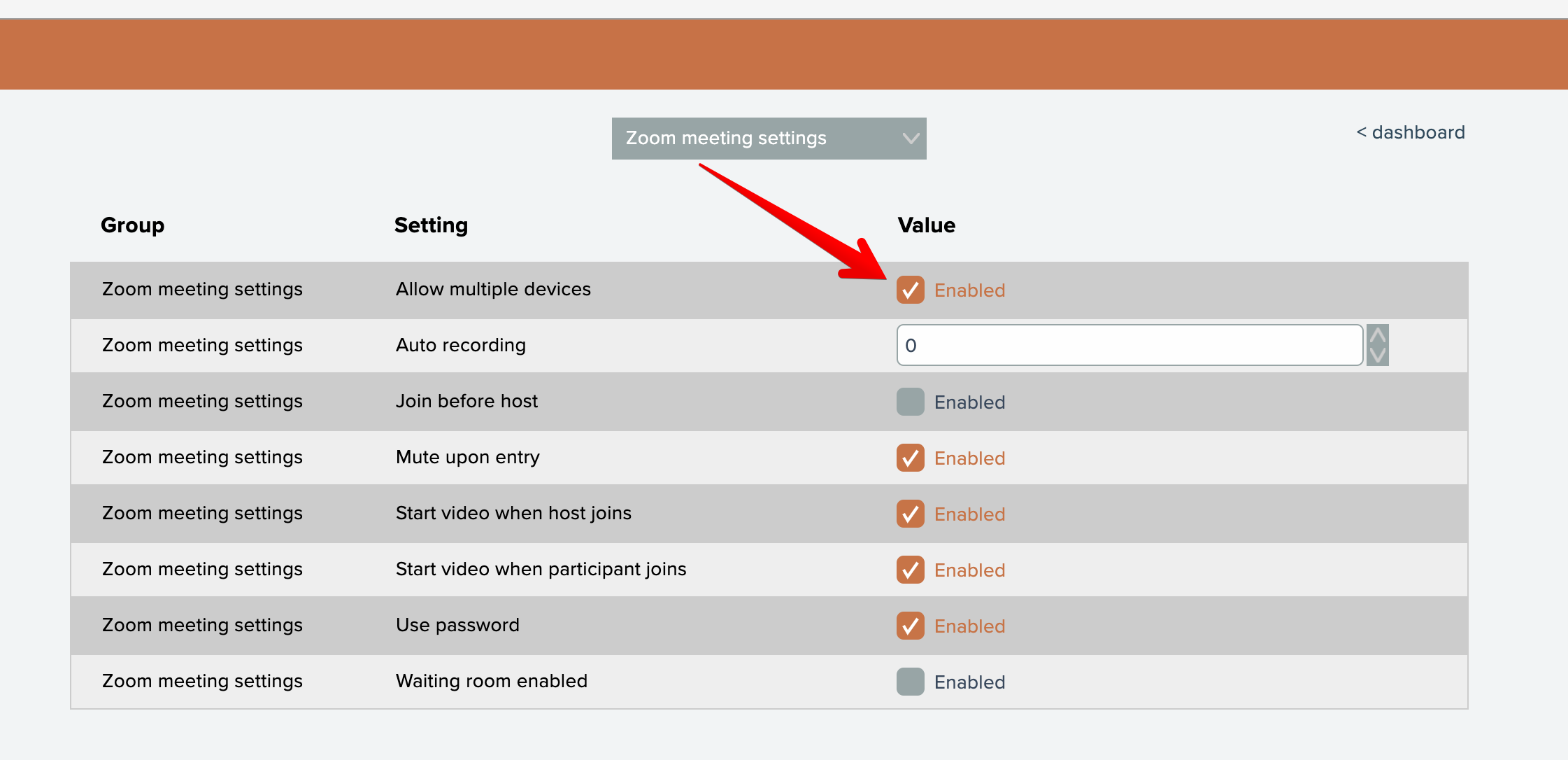Uncheck Start video when host joins

click(910, 514)
